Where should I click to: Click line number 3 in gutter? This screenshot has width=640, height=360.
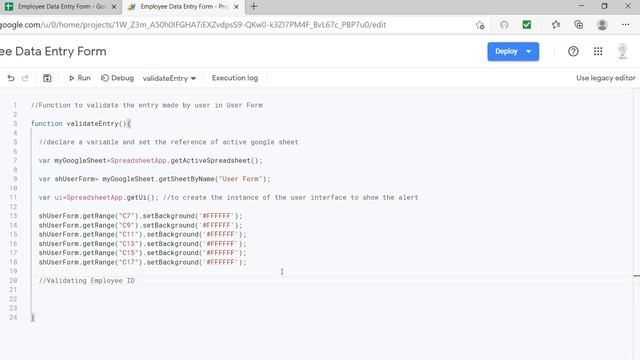point(15,123)
